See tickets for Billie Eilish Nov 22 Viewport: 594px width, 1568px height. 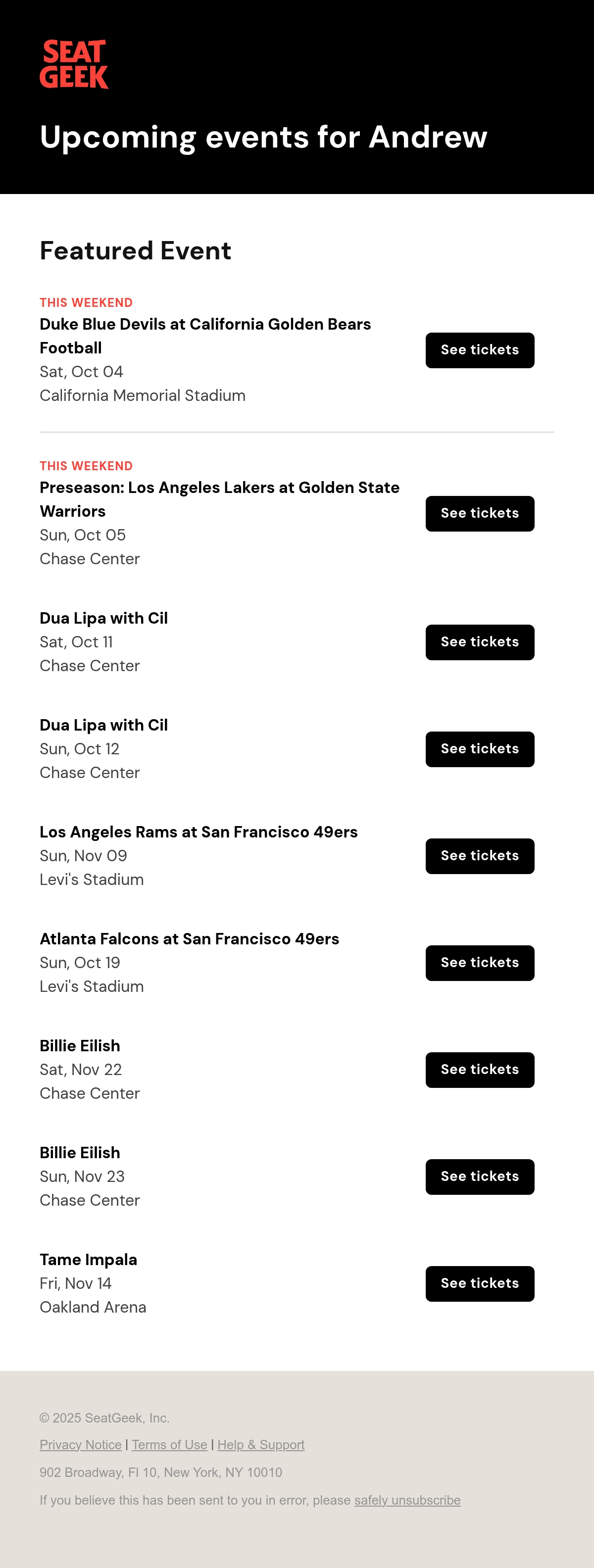click(x=480, y=1070)
